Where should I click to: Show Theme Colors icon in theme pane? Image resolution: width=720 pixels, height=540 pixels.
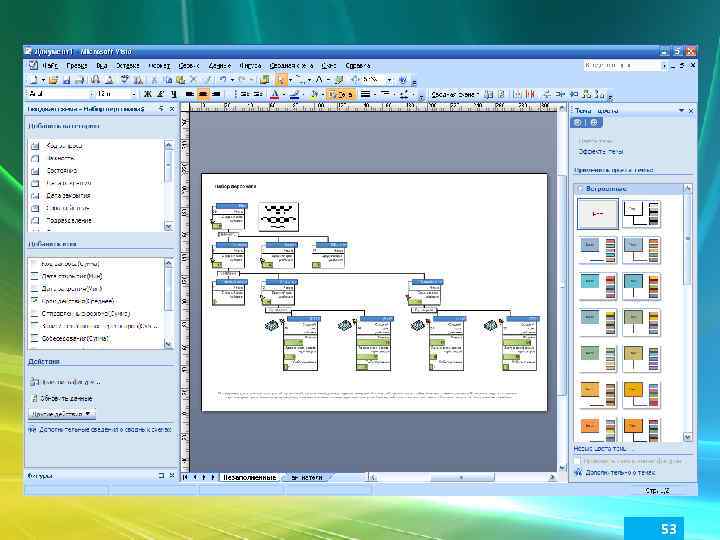click(578, 123)
